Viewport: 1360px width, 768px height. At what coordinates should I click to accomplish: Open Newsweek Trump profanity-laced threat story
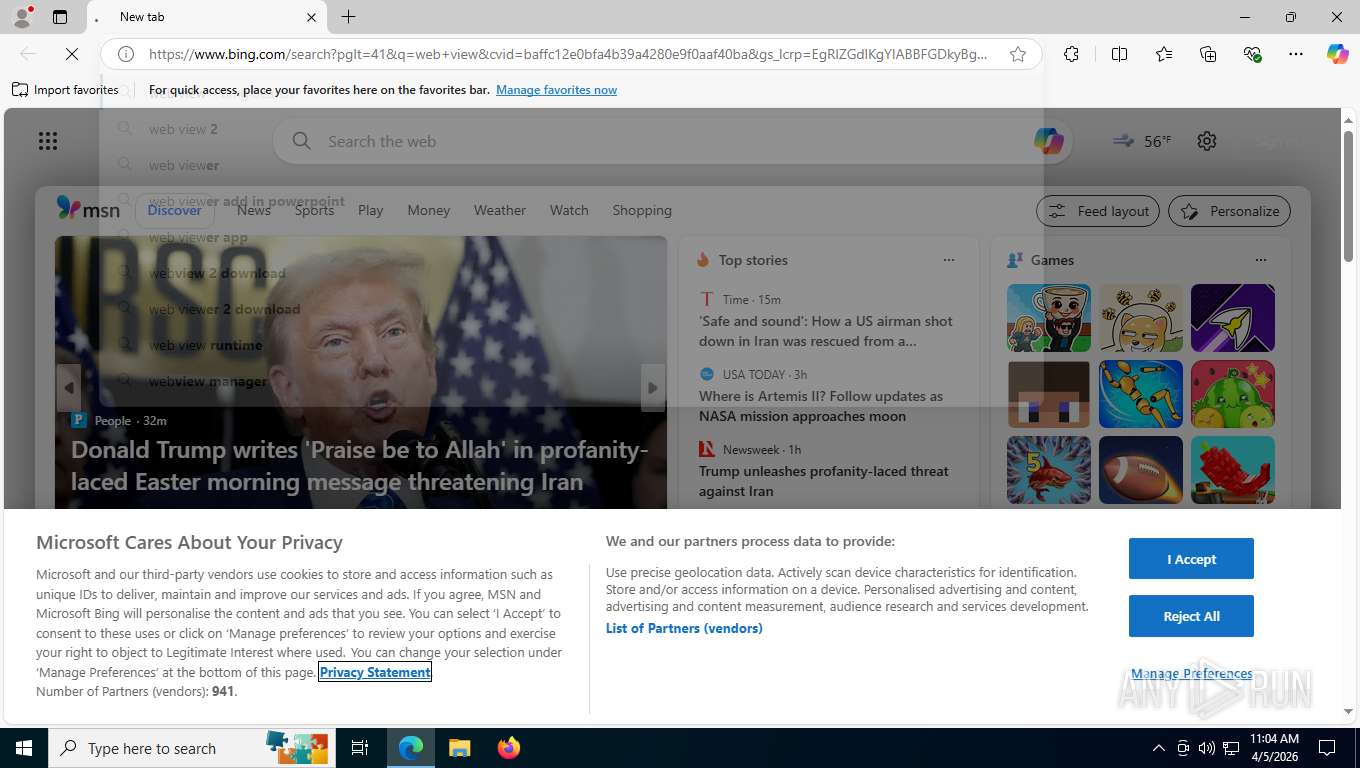click(x=824, y=481)
